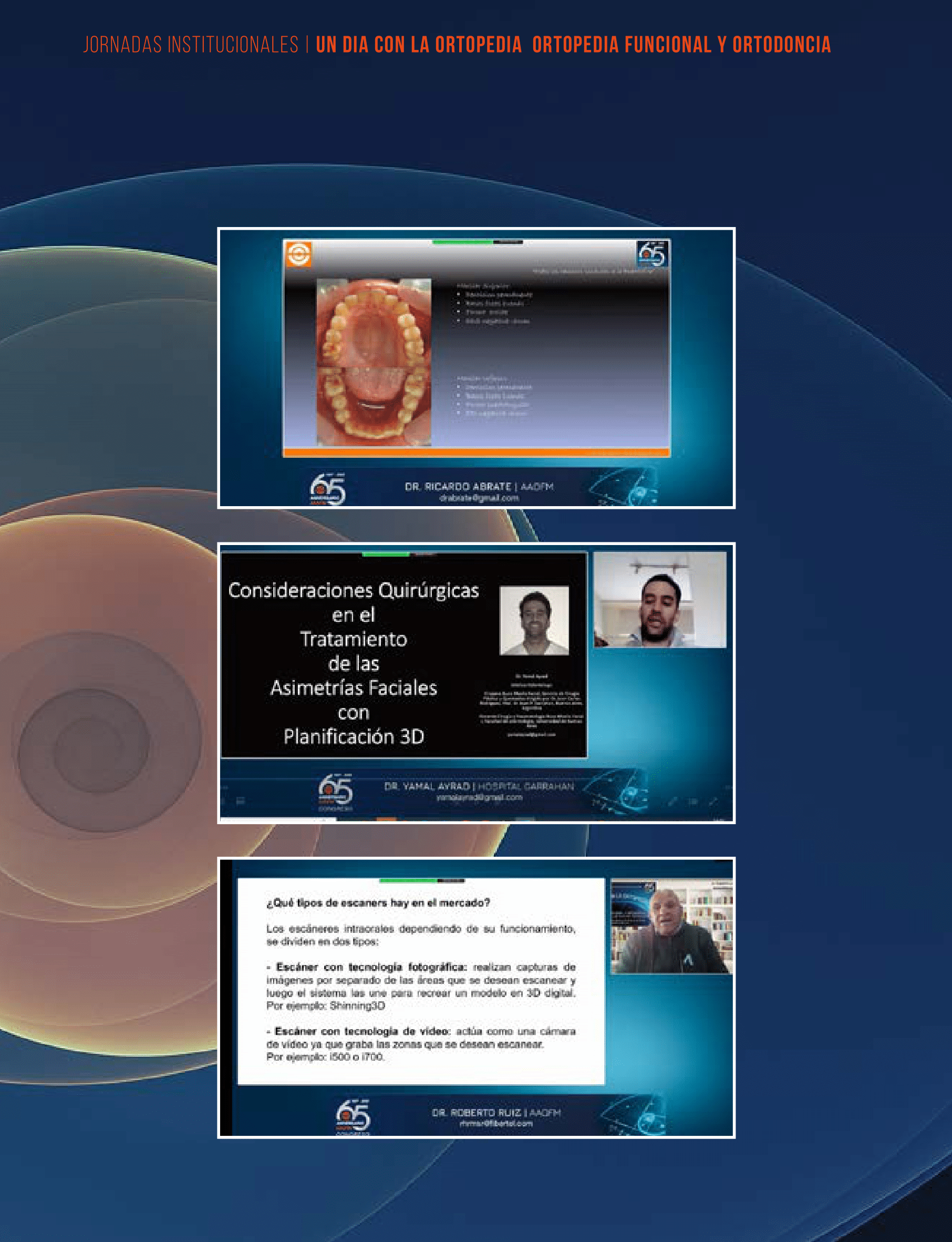
Task: Click the email under Dr. Roberto Ruiz's name
Action: point(496,1123)
